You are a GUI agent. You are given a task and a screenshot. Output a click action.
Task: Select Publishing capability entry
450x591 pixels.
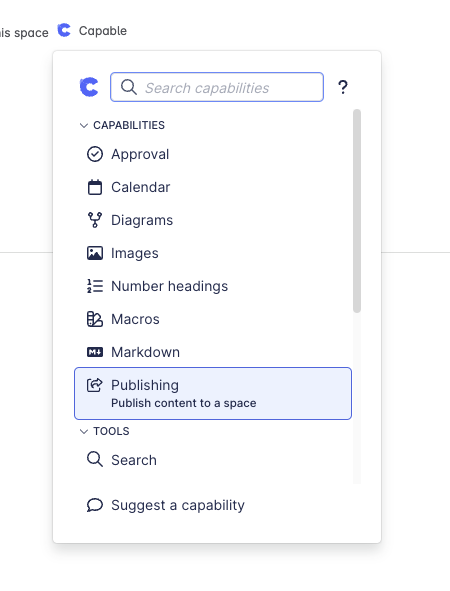[x=213, y=393]
